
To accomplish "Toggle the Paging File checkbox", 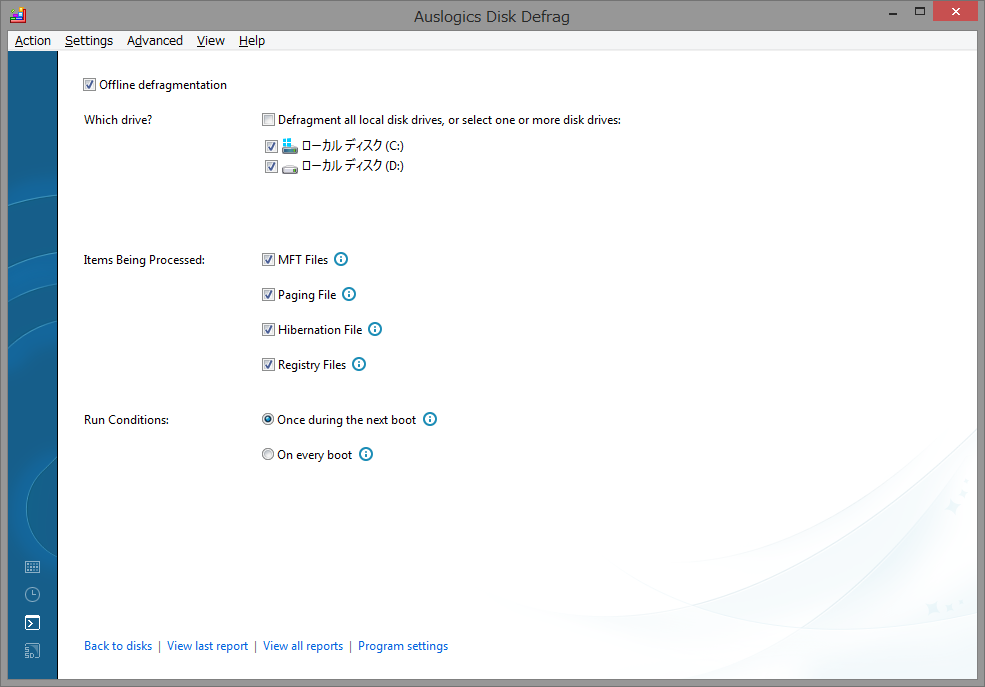I will point(268,295).
